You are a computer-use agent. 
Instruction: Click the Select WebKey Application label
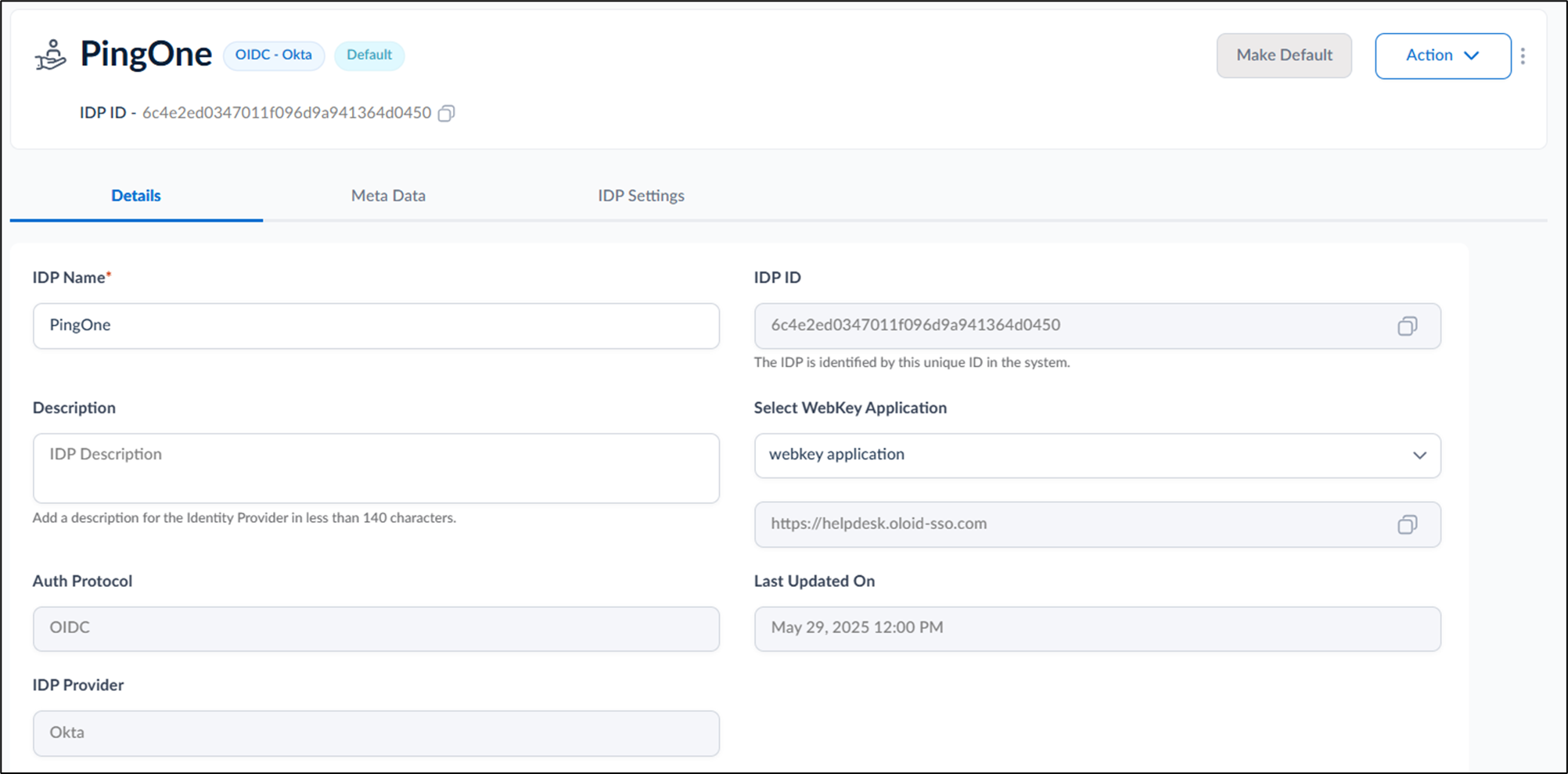pos(851,408)
